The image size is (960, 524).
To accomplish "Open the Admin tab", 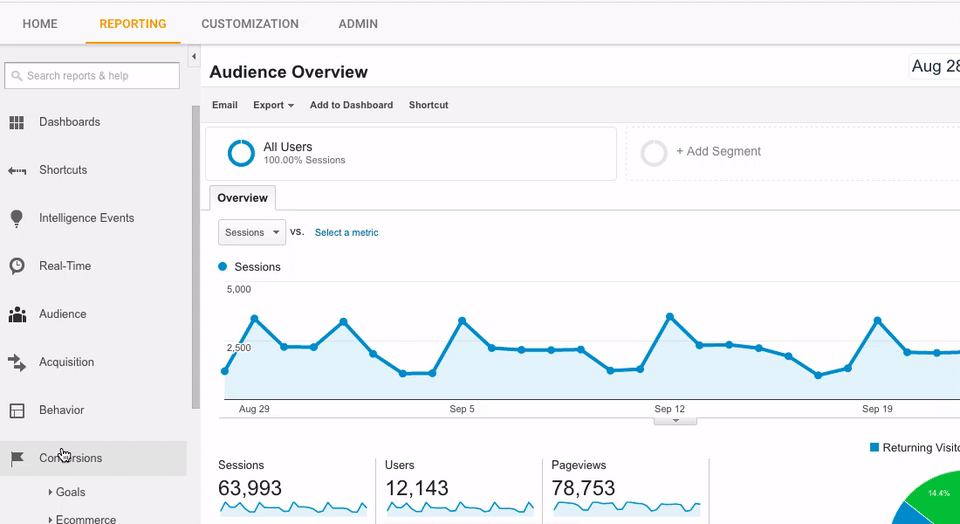I will (x=358, y=23).
